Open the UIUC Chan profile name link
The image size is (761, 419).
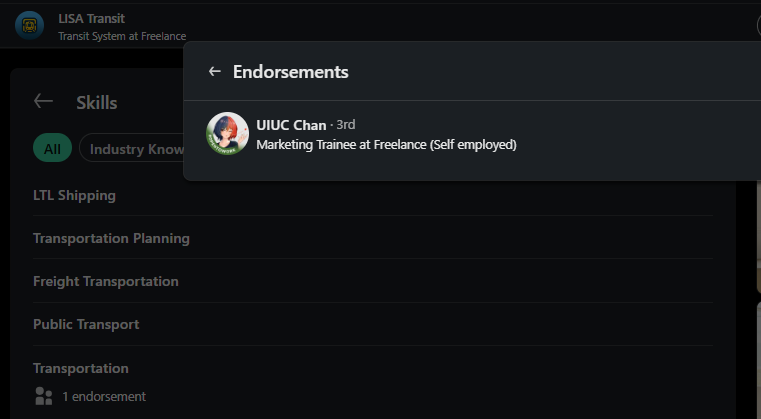[x=291, y=125]
